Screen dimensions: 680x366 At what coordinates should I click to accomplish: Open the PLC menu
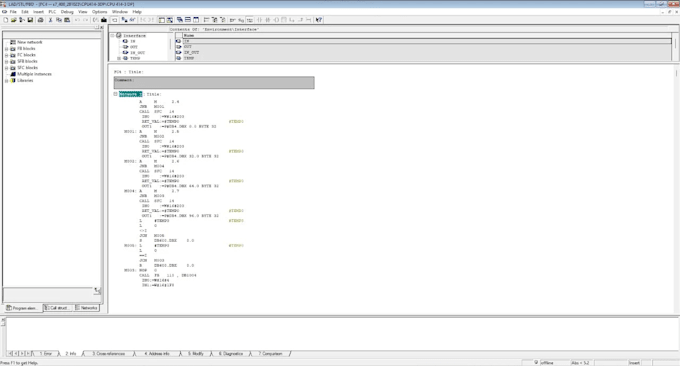[52, 12]
